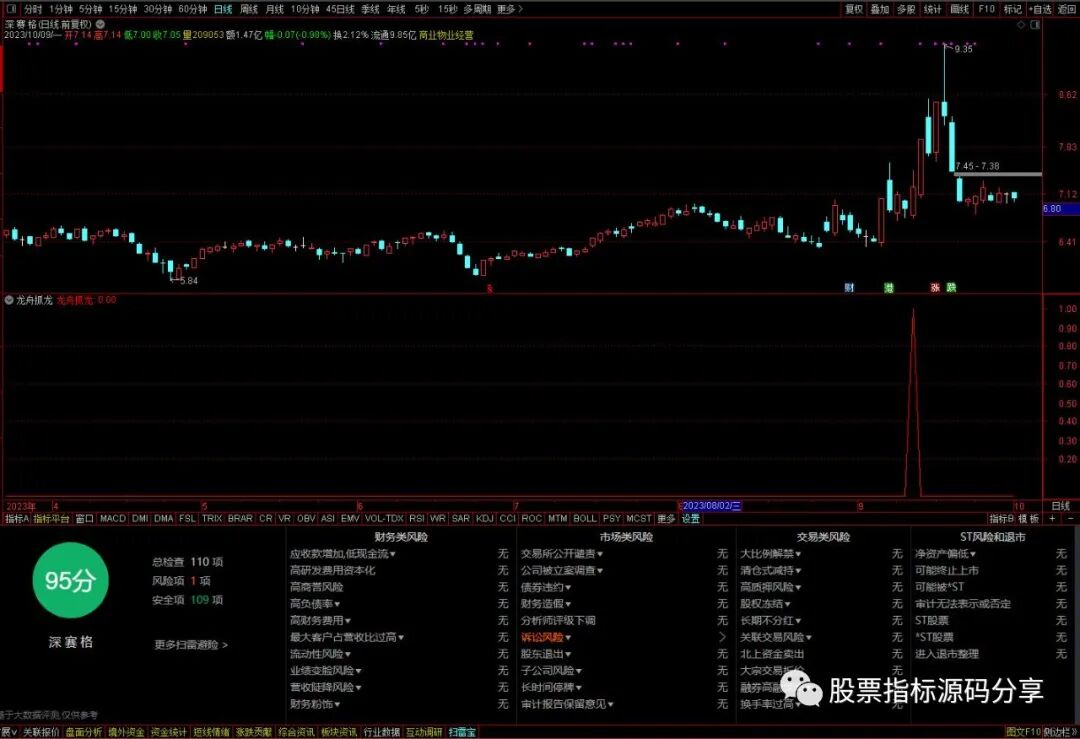Click the plus zoom button beside 模板

pyautogui.click(x=1052, y=519)
